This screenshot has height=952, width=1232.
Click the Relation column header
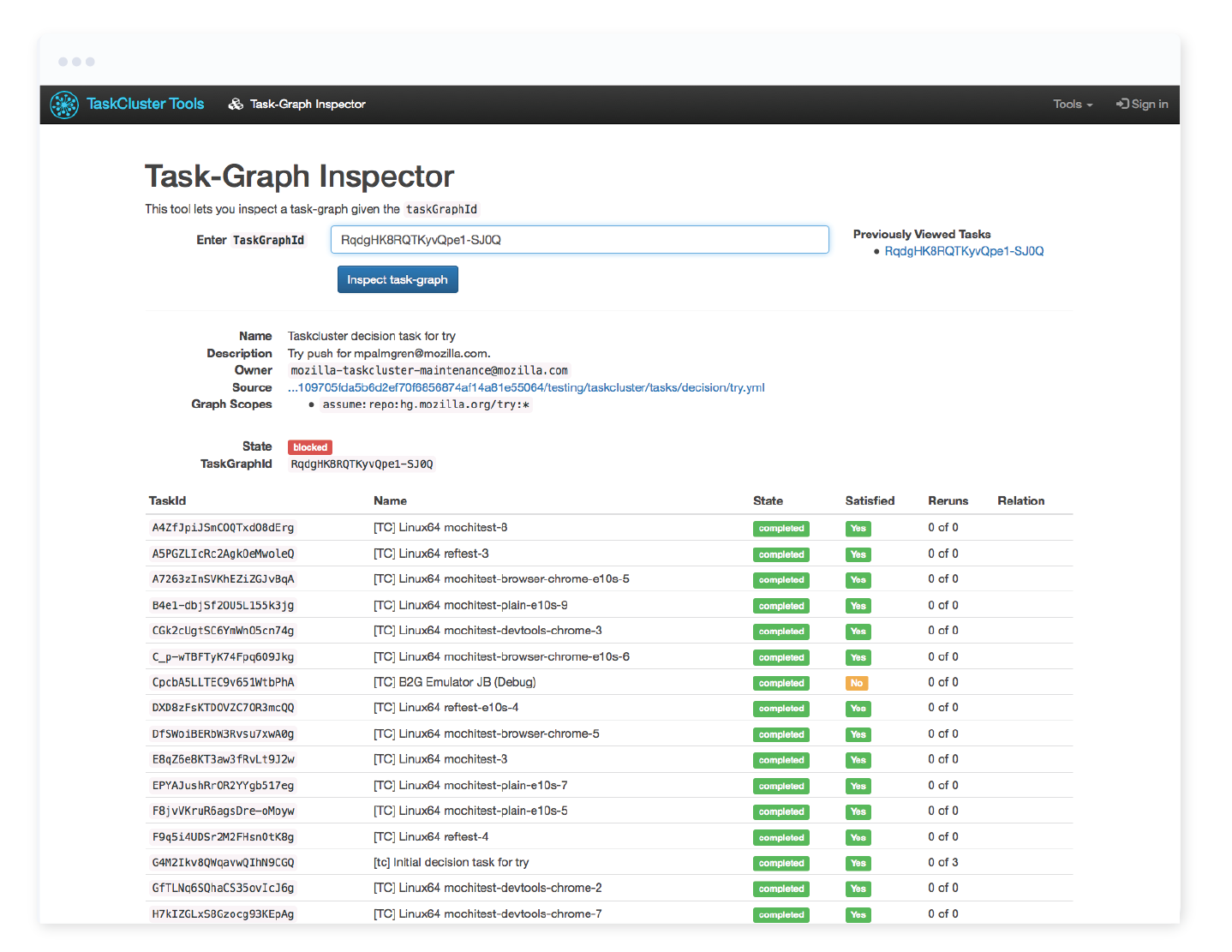tap(1020, 500)
